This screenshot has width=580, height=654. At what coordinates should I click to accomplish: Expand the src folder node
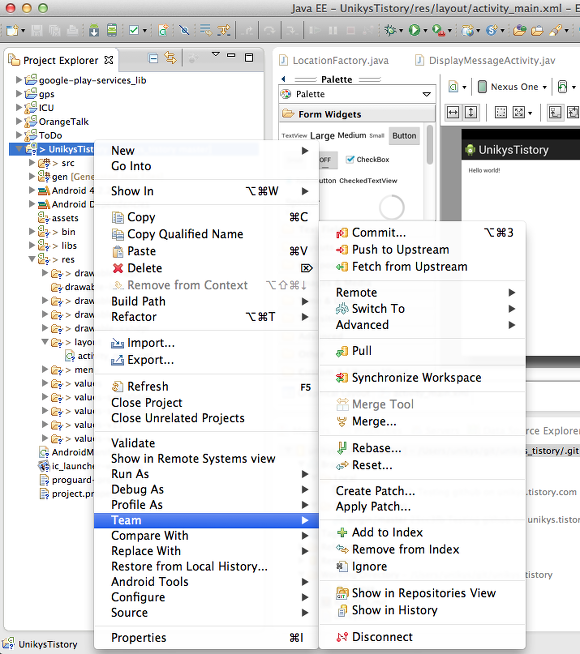32,163
